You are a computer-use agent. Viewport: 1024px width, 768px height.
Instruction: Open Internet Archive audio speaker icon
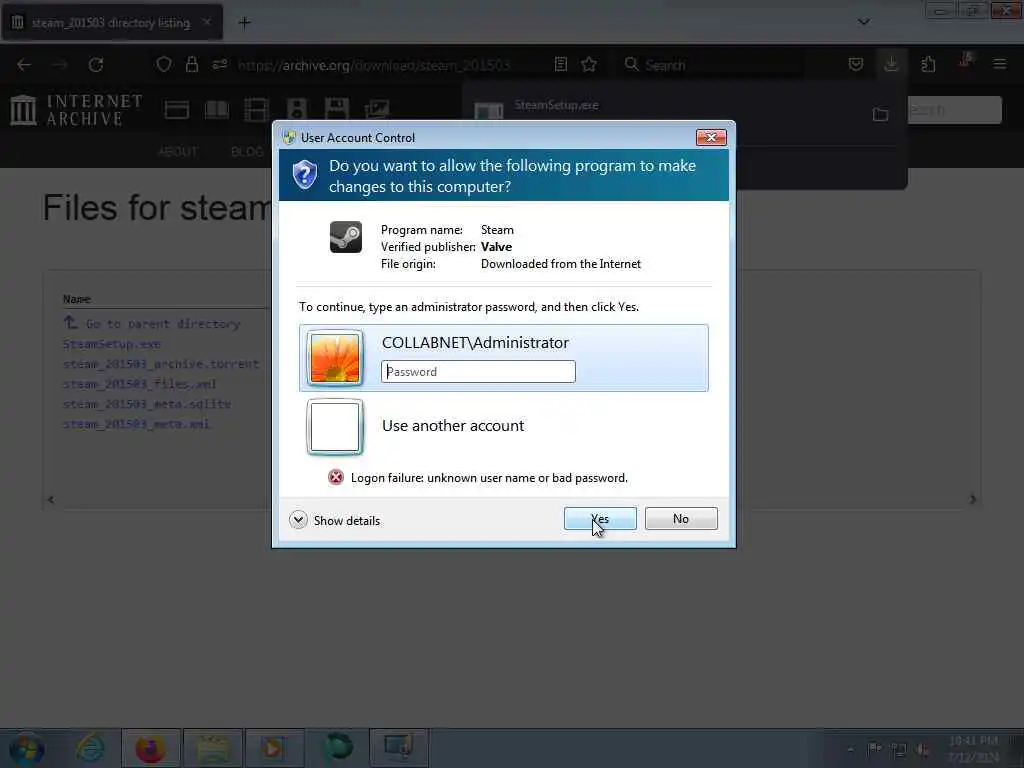[x=296, y=109]
